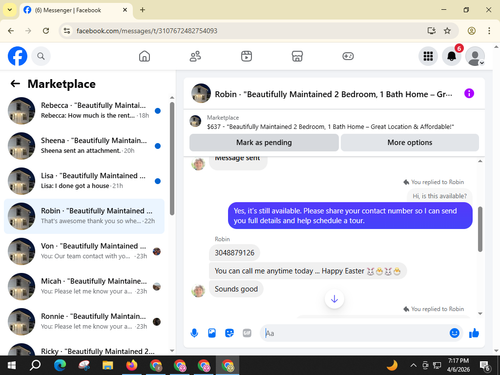This screenshot has height=375, width=500.
Task: Click chat messages scrollbar thumb
Action: pyautogui.click(x=480, y=229)
